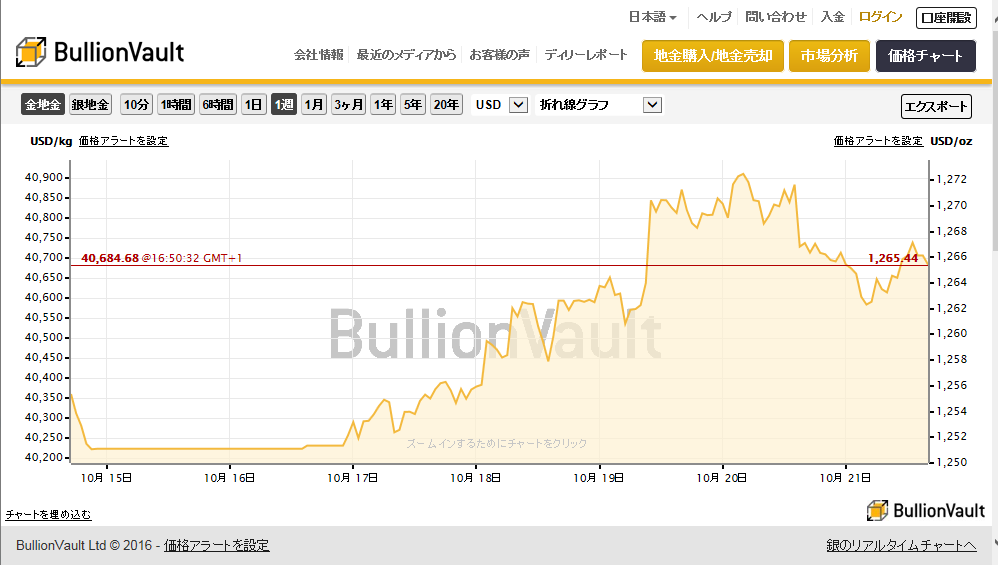Select the 10分 time range
Screen dimensions: 998x565
click(136, 104)
